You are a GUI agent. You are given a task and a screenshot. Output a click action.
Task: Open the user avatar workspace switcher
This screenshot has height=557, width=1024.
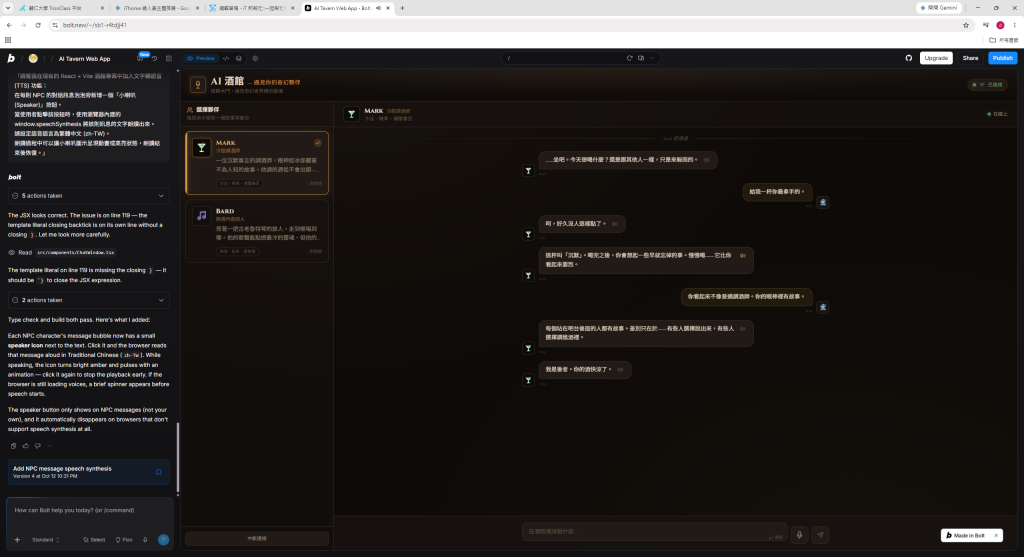pyautogui.click(x=33, y=58)
